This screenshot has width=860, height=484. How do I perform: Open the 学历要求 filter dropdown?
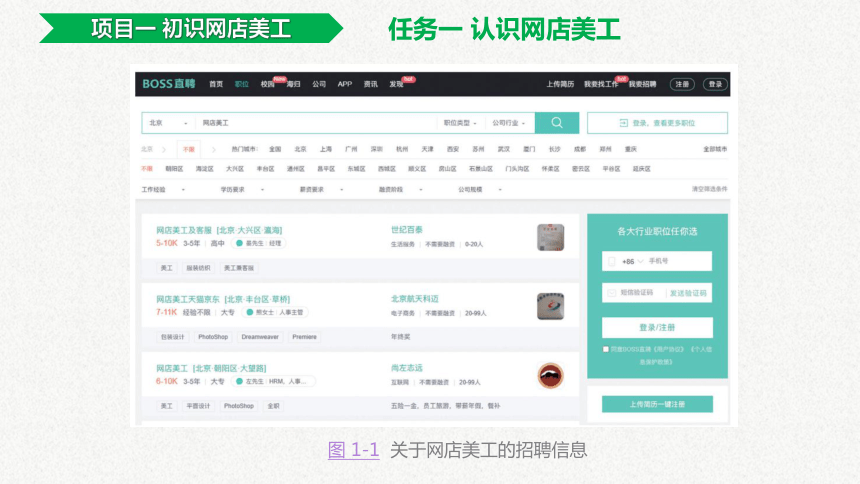tap(242, 189)
